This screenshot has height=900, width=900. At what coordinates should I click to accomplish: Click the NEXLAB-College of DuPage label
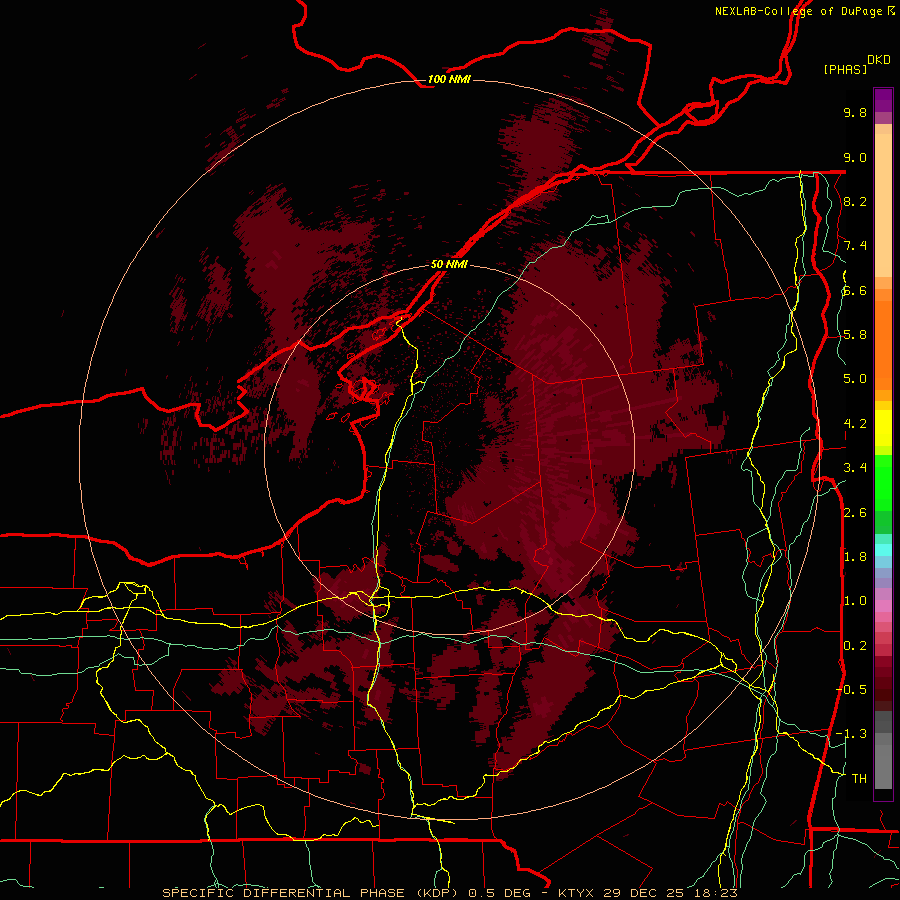[x=798, y=11]
